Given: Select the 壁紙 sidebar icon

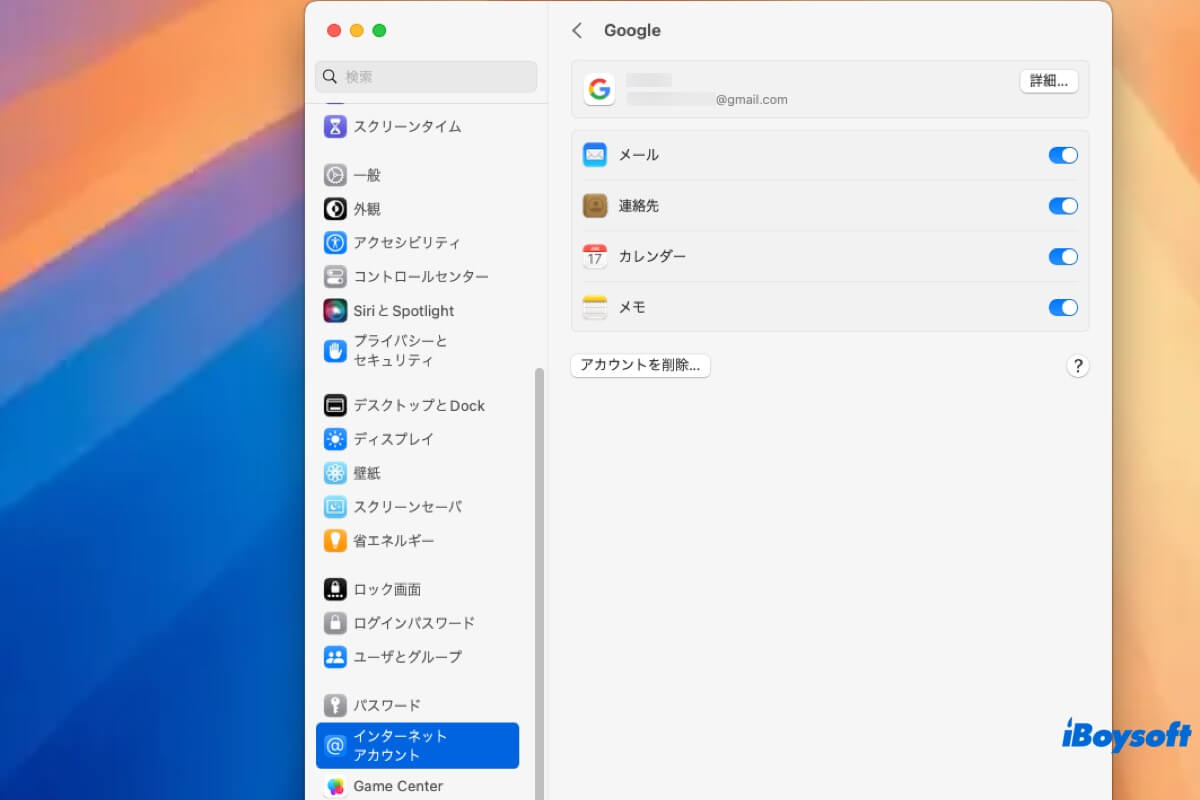Looking at the screenshot, I should click(x=334, y=472).
